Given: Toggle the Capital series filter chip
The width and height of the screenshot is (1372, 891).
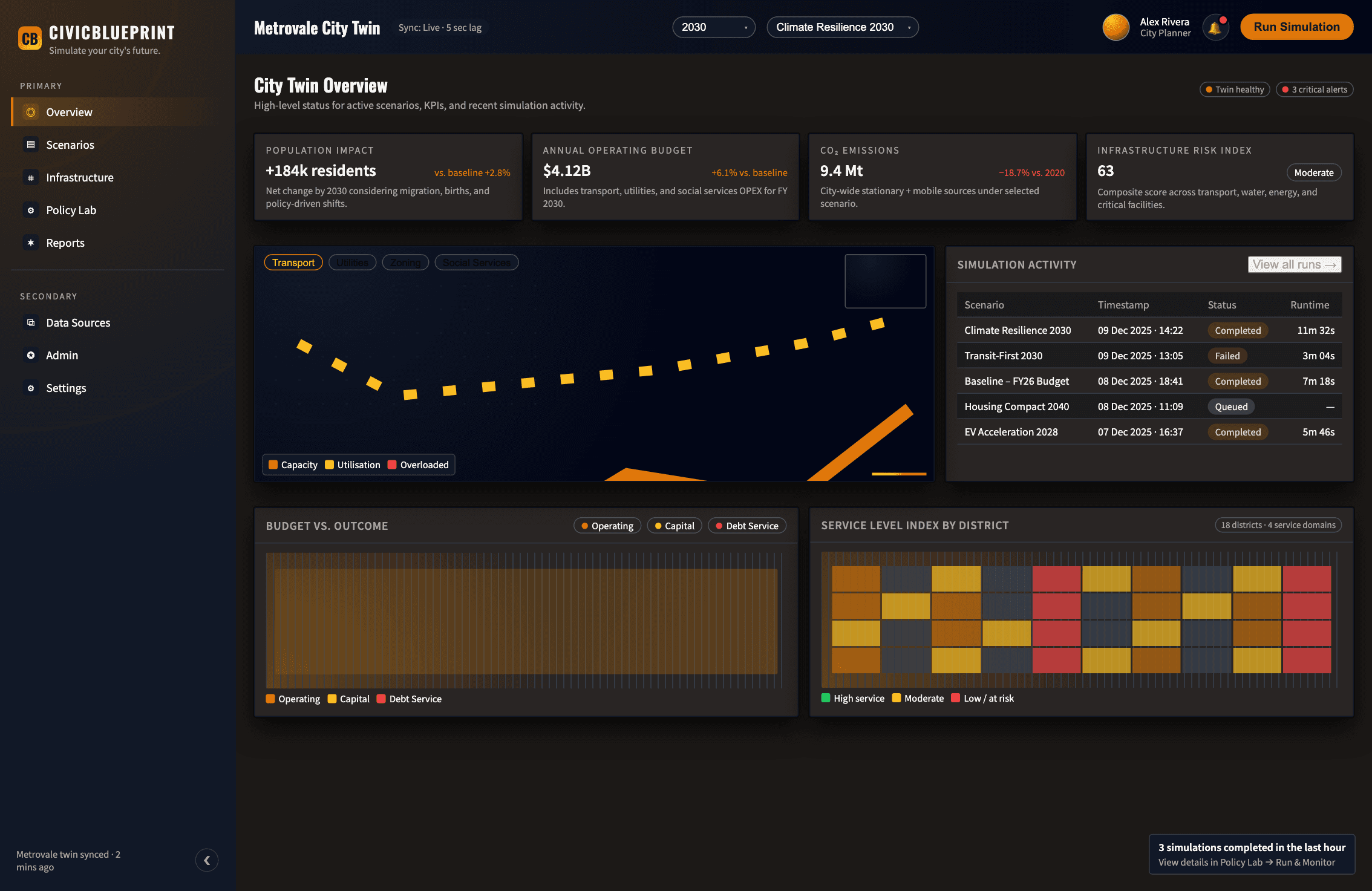Looking at the screenshot, I should click(x=674, y=526).
